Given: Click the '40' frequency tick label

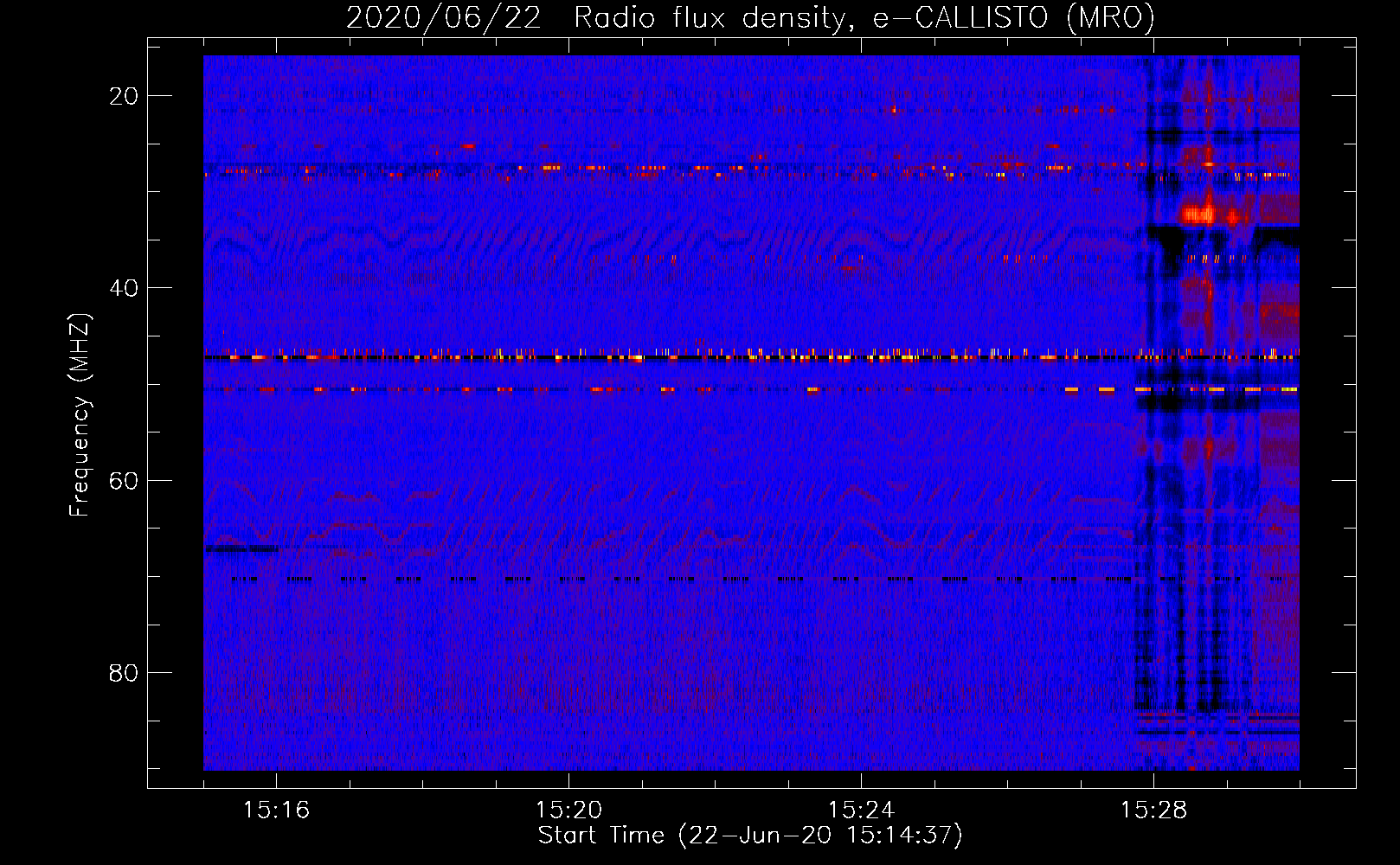Looking at the screenshot, I should [124, 288].
